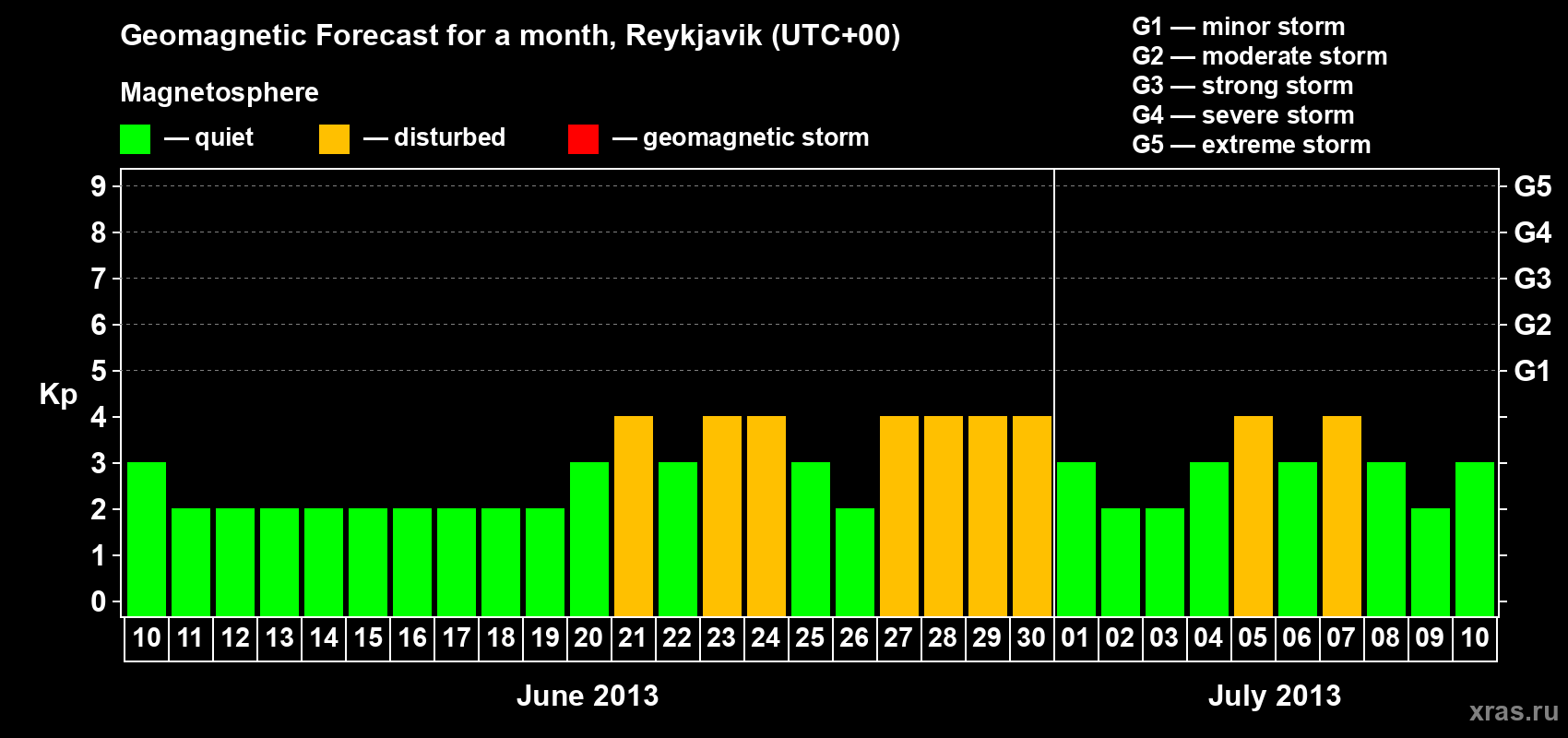1568x738 pixels.
Task: Click 'G2 — moderate storm' legend line
Action: coord(1260,56)
